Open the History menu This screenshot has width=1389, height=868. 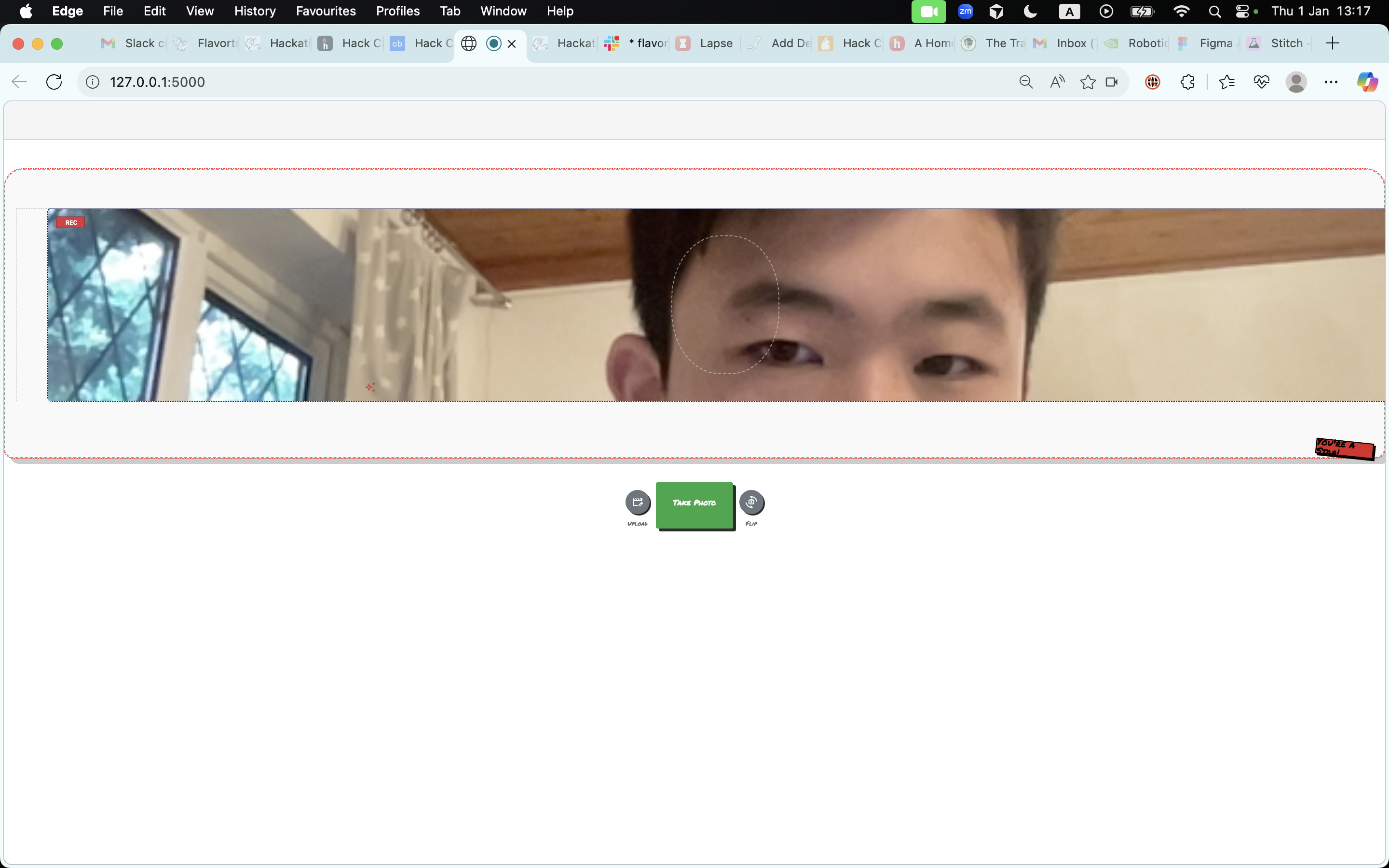(x=254, y=11)
